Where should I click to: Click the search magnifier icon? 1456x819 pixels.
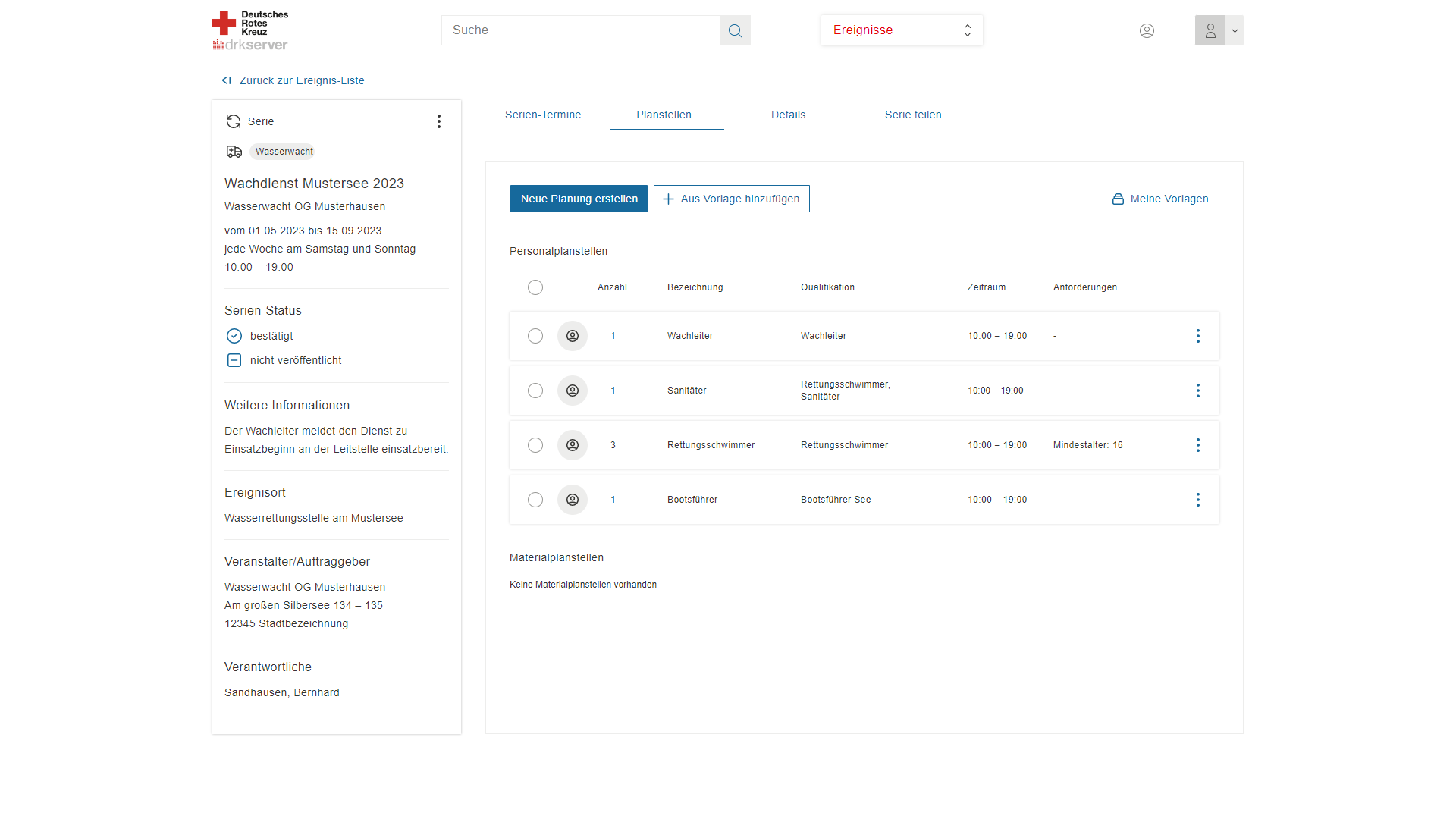735,30
